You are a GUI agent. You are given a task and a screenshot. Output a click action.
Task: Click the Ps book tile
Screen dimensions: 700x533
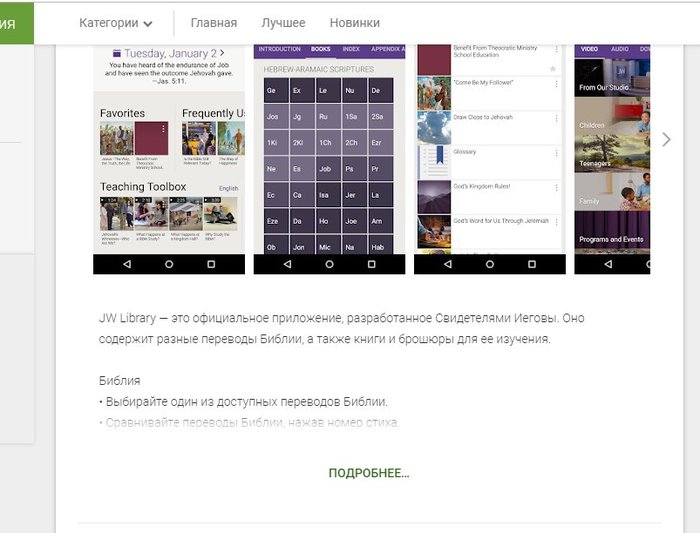354,169
